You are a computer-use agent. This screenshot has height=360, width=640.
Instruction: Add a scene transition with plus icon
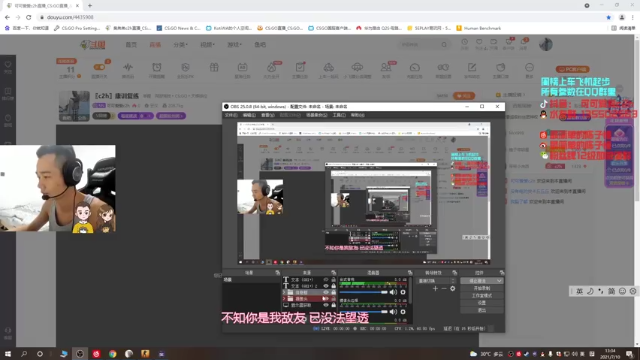click(435, 289)
